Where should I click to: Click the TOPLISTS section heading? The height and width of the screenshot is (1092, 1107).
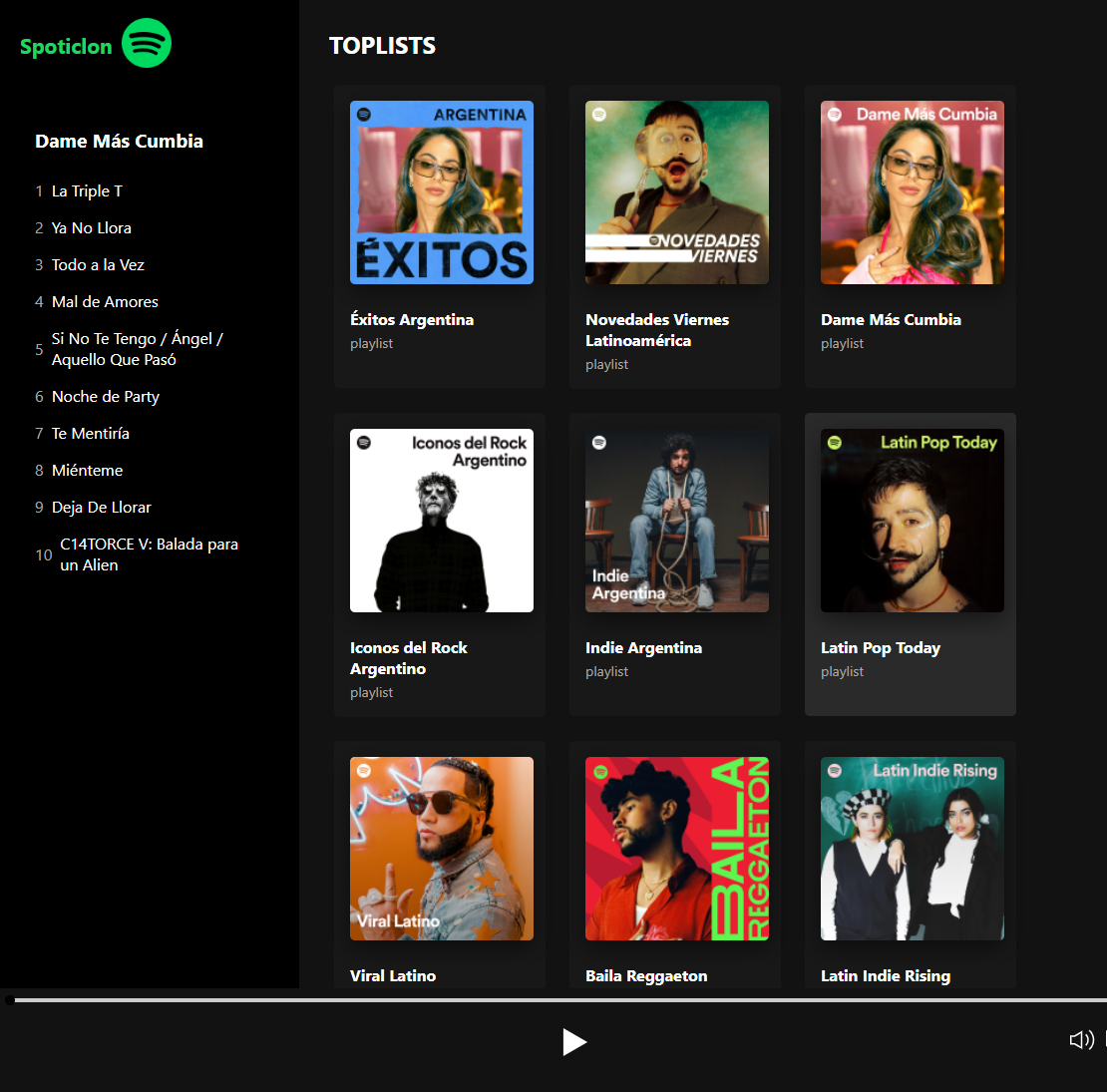click(x=382, y=46)
